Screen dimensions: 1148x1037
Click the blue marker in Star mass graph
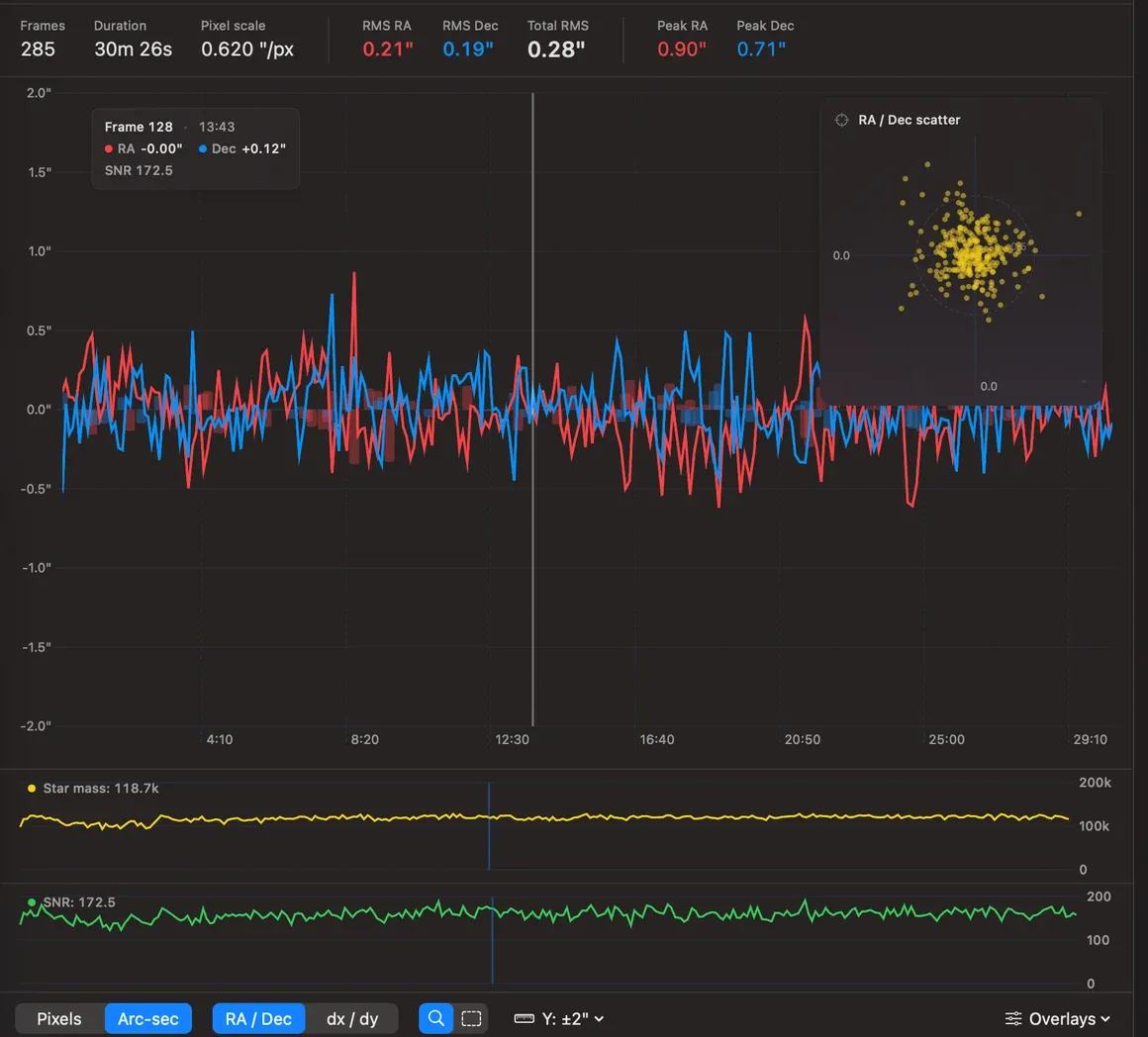pyautogui.click(x=489, y=826)
